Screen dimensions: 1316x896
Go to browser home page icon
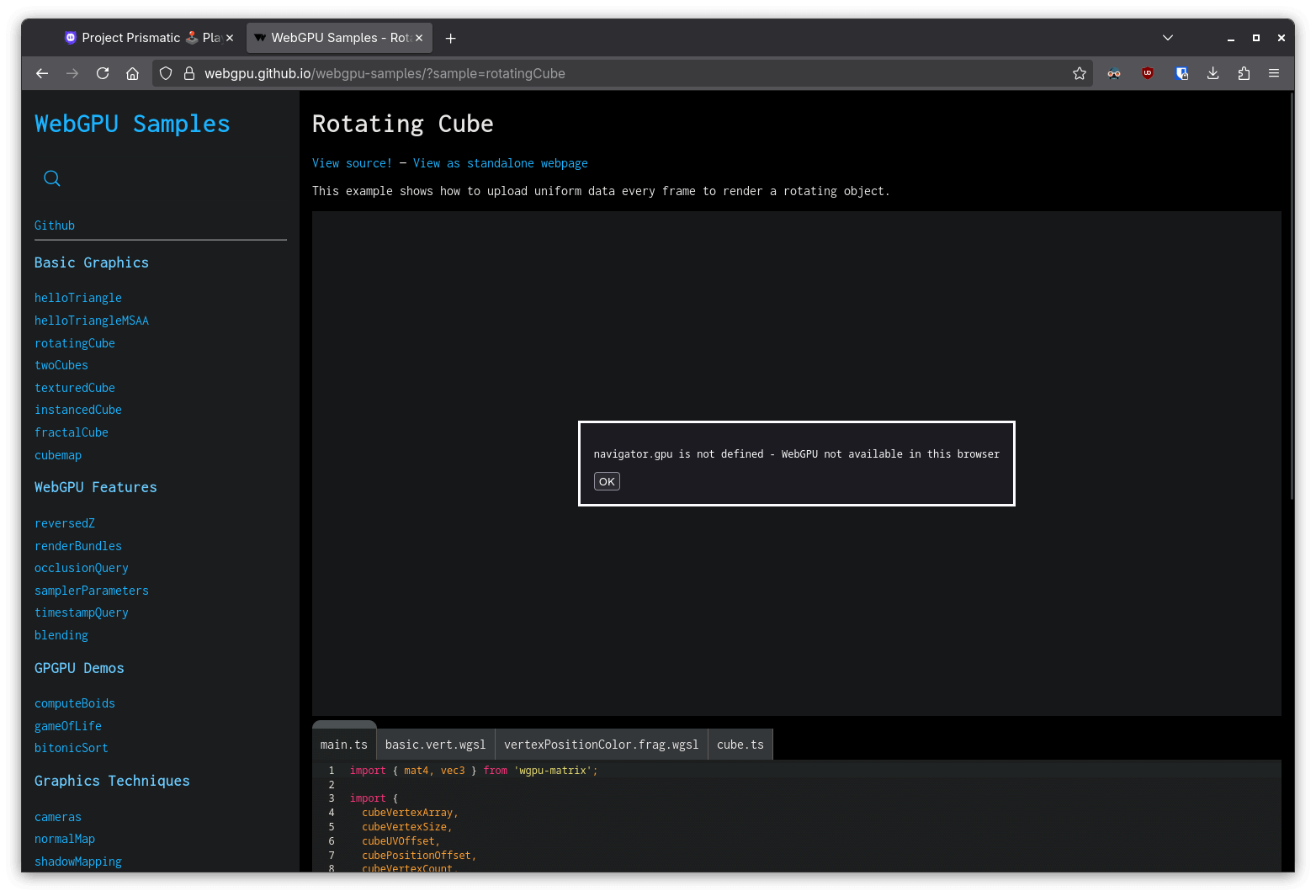pyautogui.click(x=132, y=73)
